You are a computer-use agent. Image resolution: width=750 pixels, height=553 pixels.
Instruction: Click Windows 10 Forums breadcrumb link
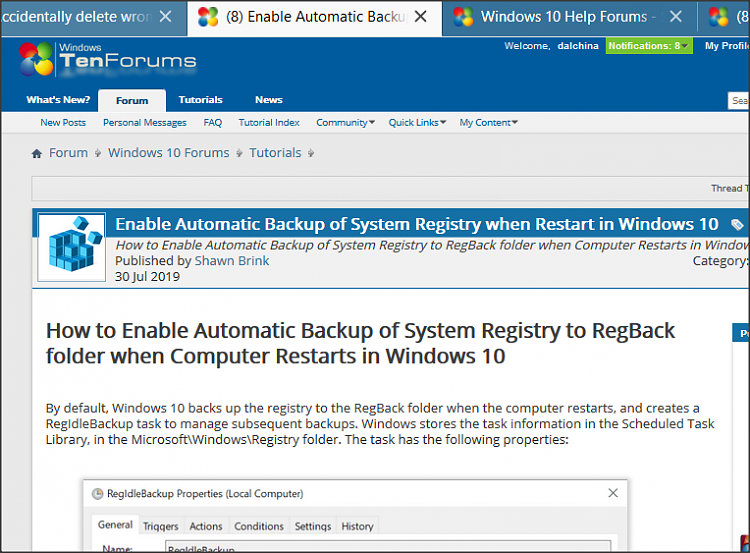click(169, 153)
